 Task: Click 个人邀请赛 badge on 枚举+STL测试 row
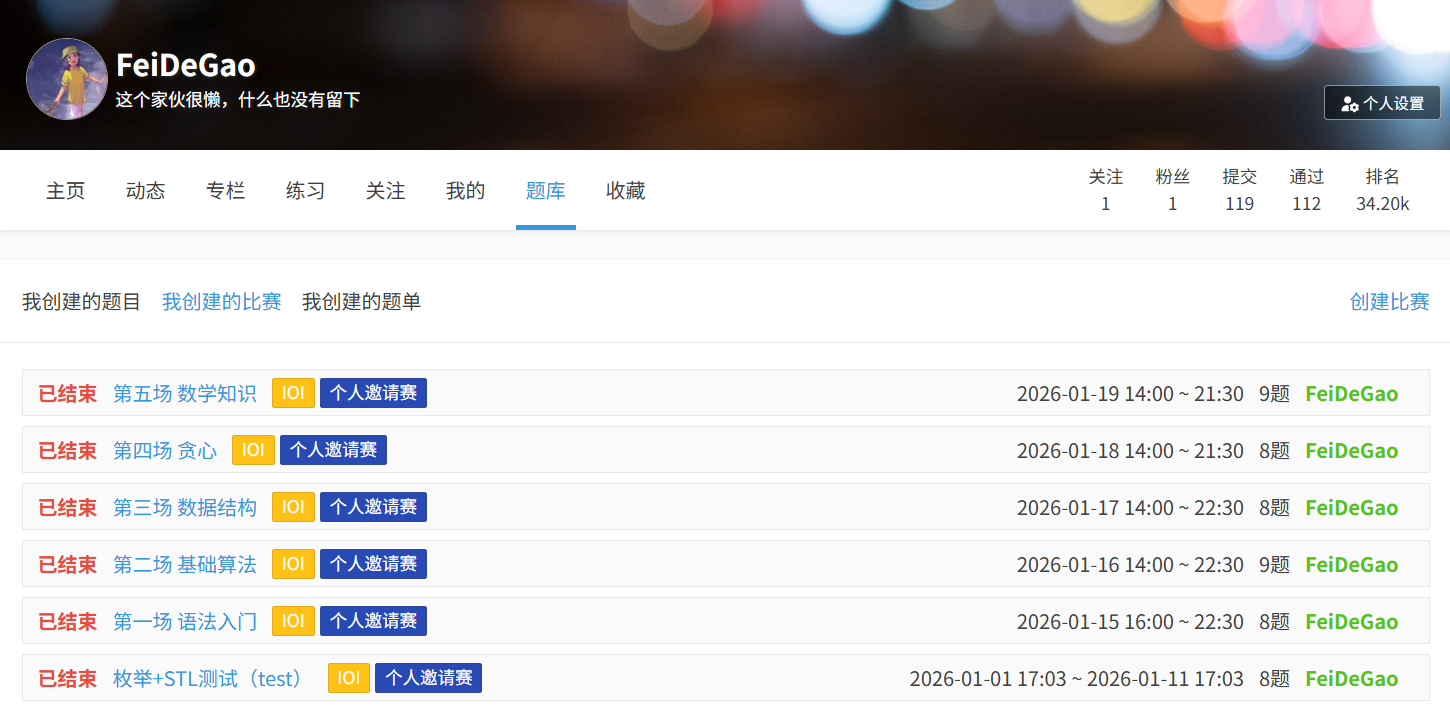point(428,679)
